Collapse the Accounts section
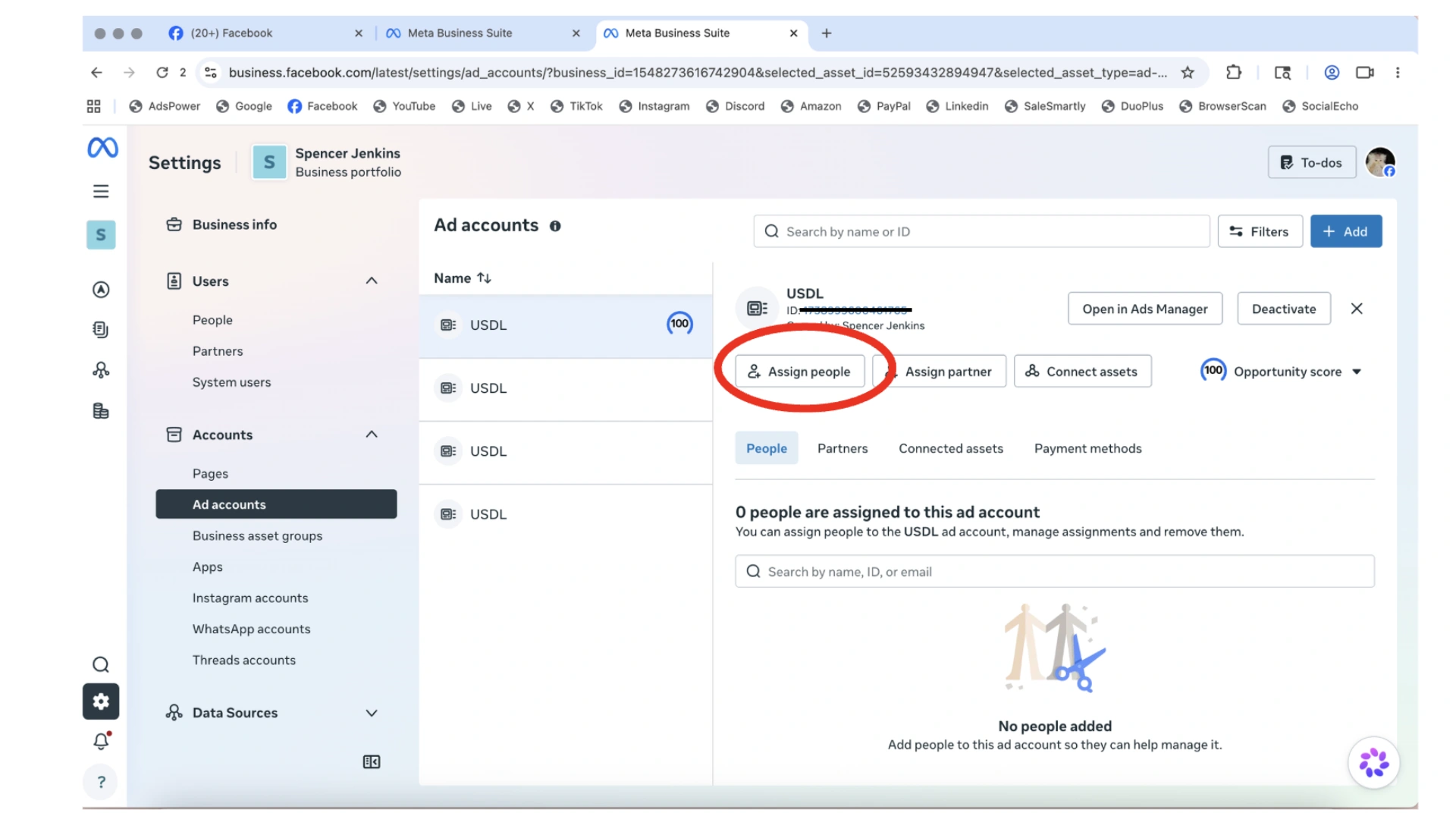 pos(372,435)
